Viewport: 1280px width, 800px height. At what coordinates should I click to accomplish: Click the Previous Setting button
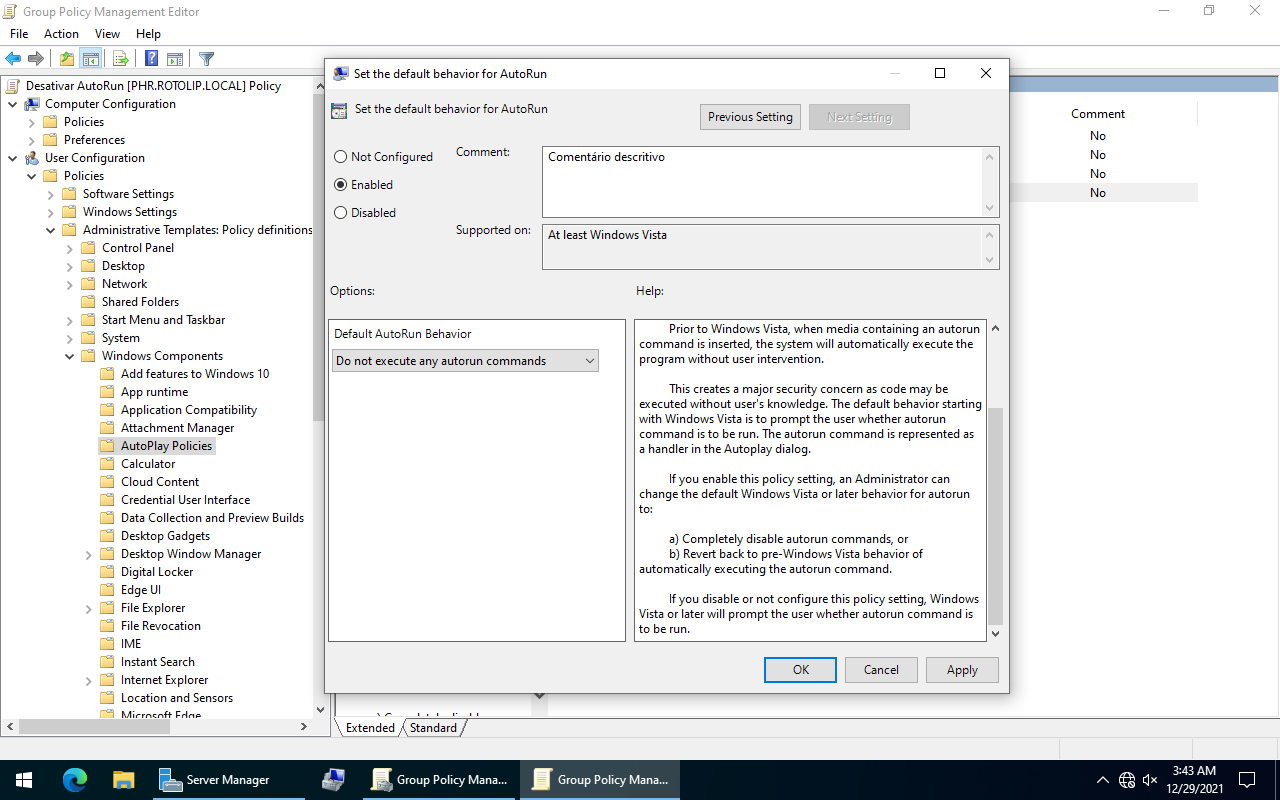[x=750, y=117]
